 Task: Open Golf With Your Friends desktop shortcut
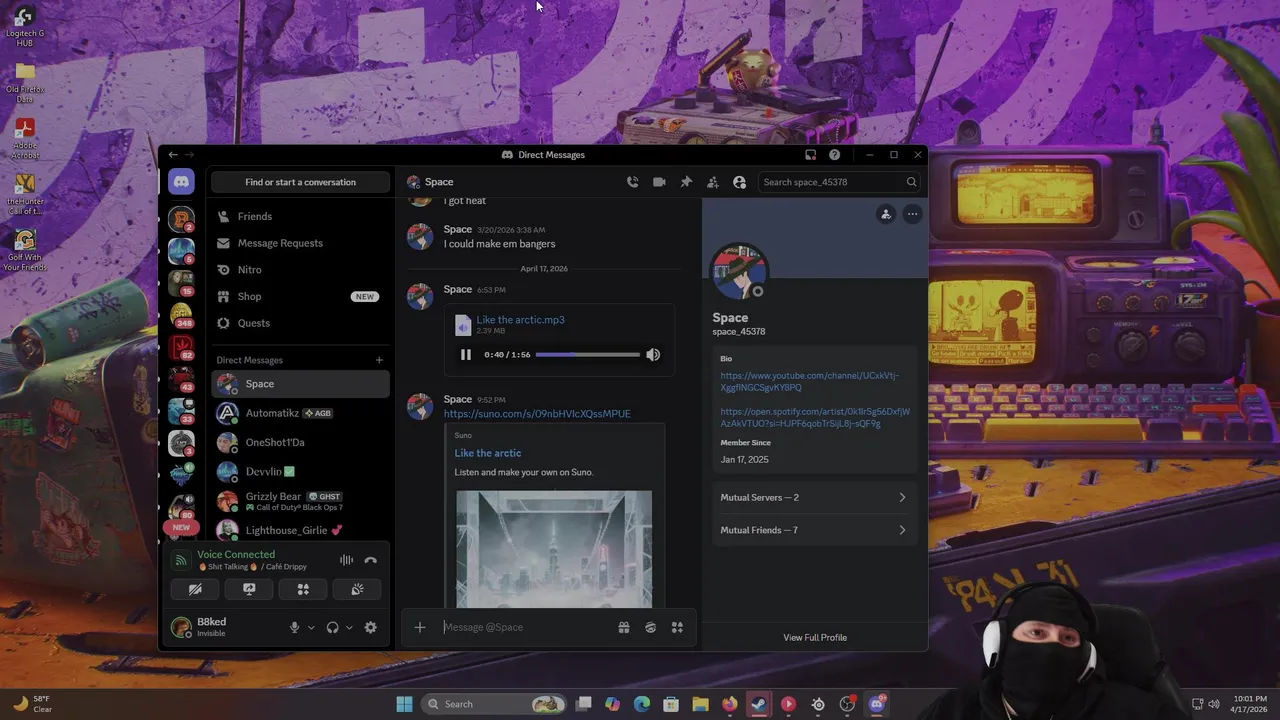[25, 251]
